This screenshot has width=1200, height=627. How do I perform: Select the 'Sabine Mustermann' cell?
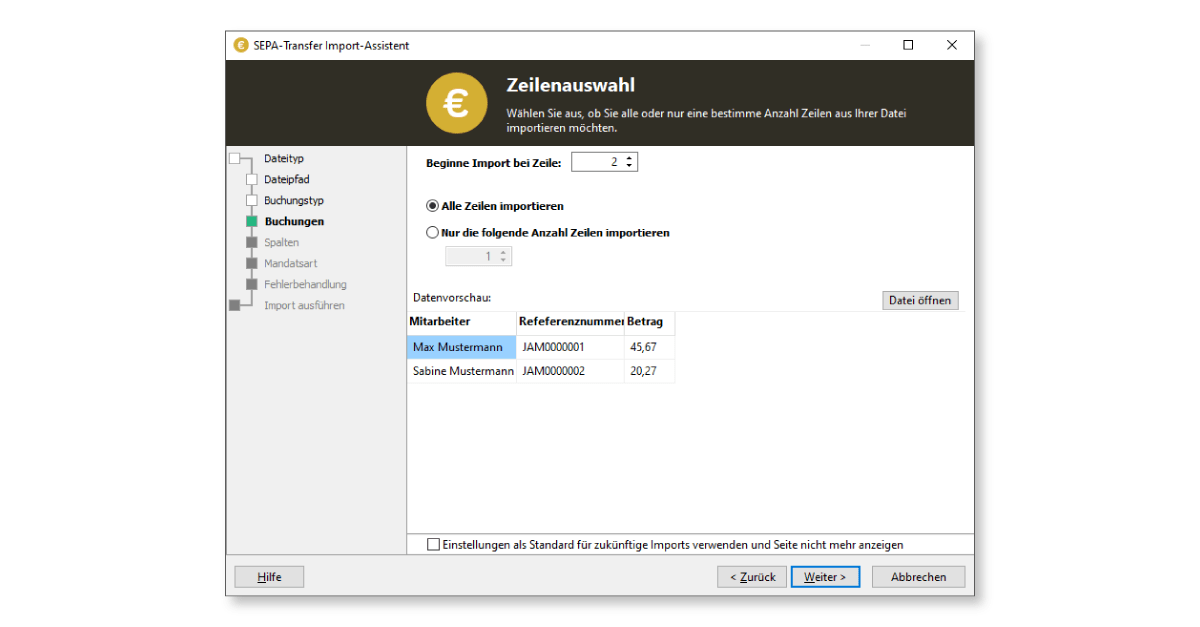click(461, 371)
